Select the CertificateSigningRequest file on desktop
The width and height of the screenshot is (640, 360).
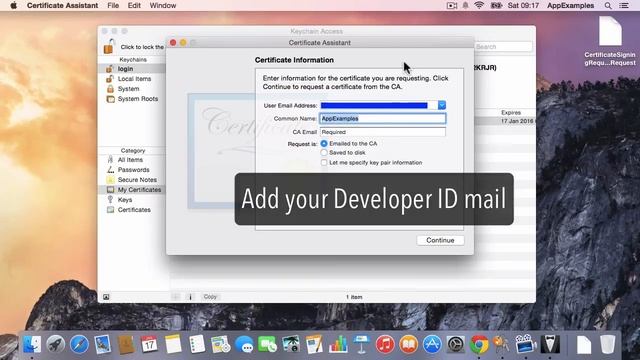tap(610, 41)
